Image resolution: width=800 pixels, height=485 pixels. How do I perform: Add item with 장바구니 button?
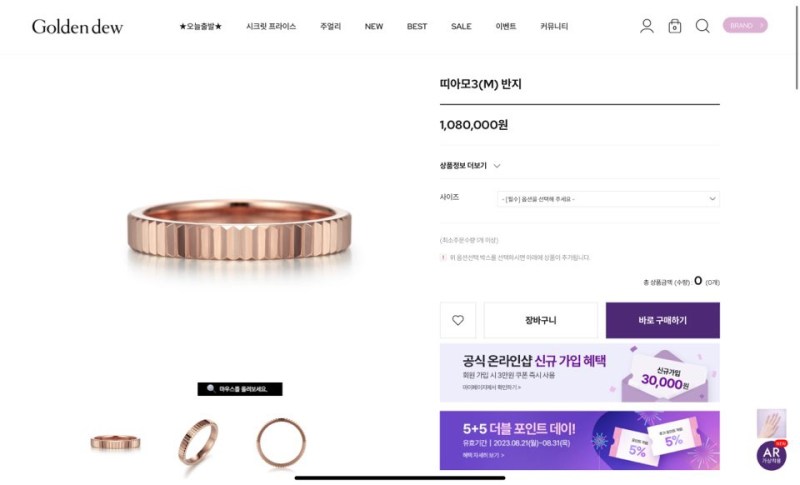pyautogui.click(x=540, y=320)
